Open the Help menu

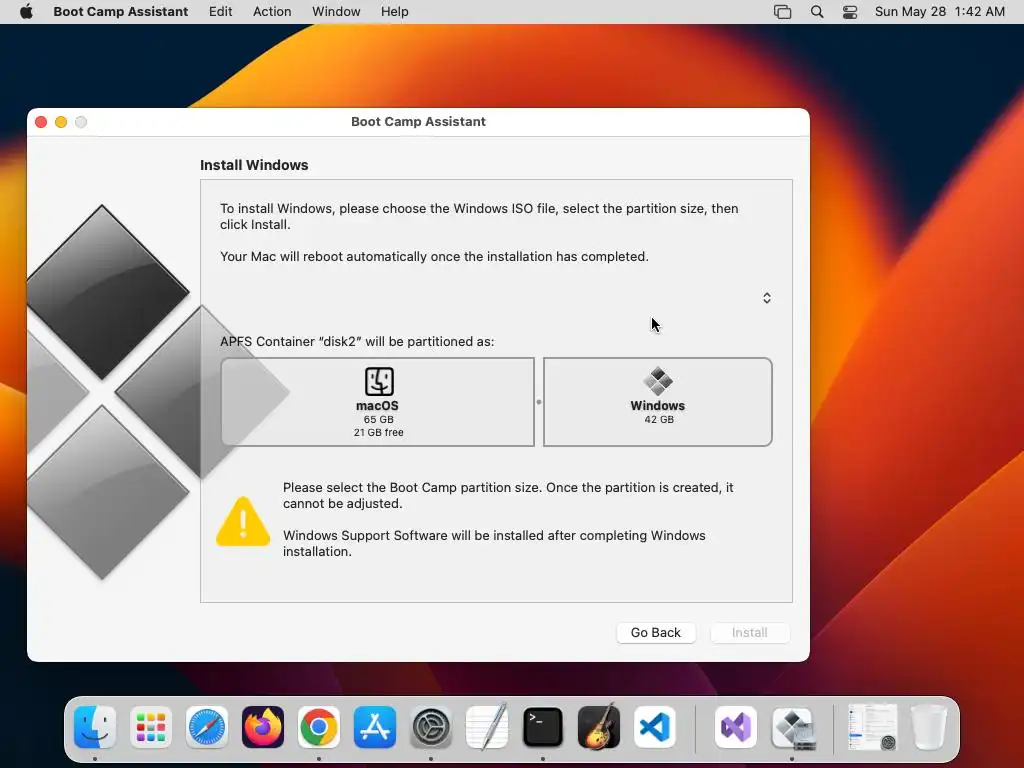394,12
